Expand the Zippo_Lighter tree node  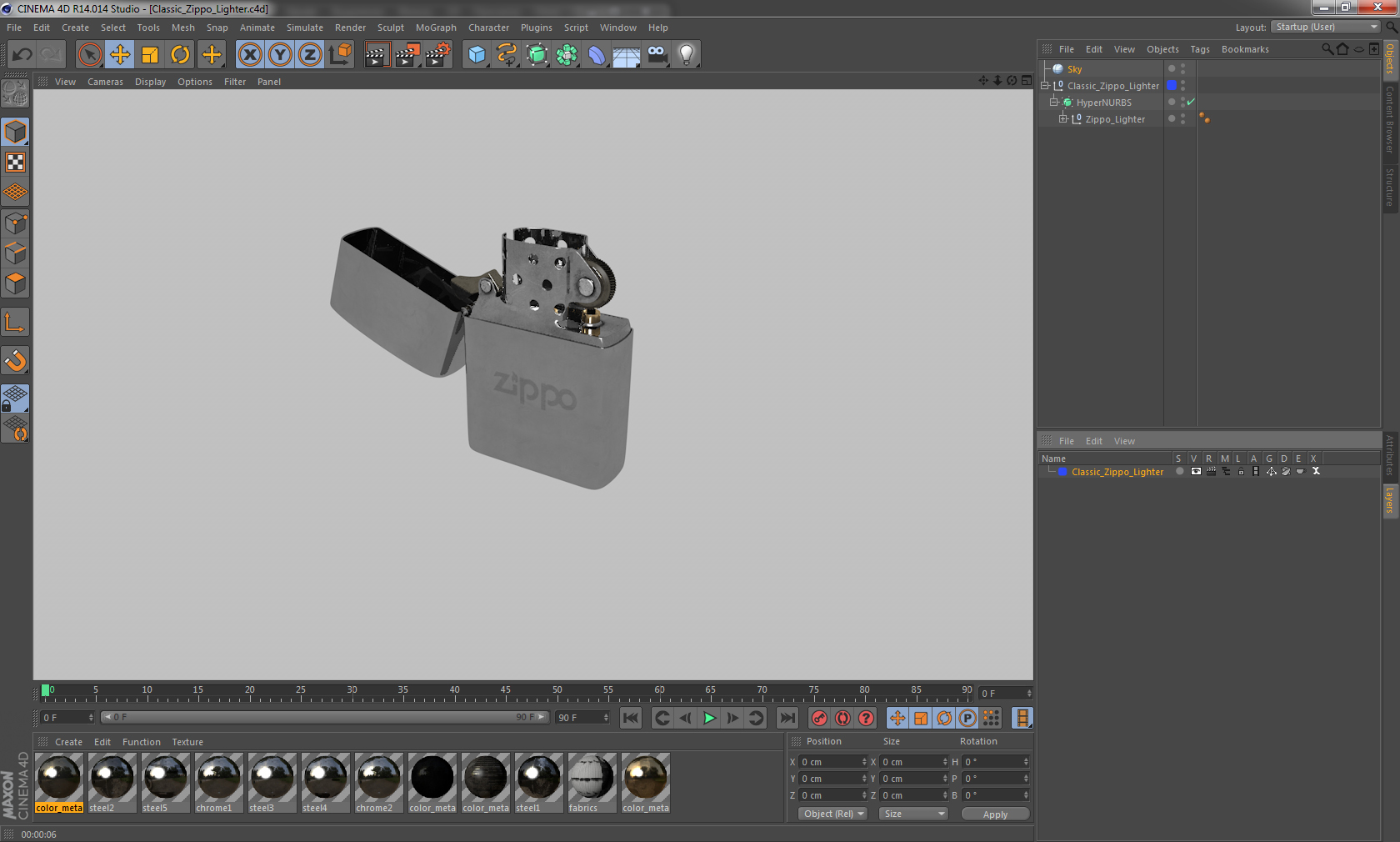coord(1063,118)
